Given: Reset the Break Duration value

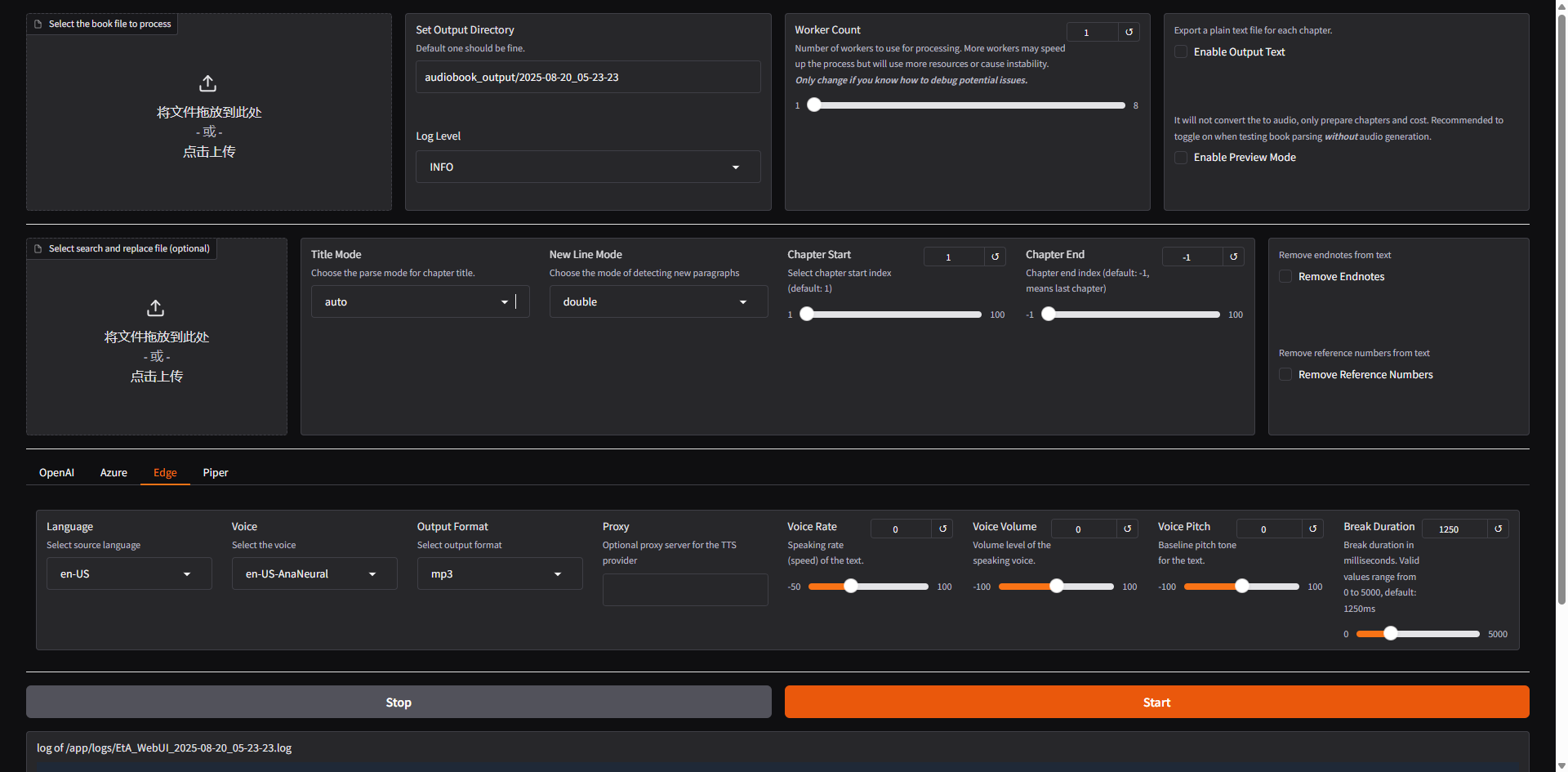Looking at the screenshot, I should (1498, 529).
